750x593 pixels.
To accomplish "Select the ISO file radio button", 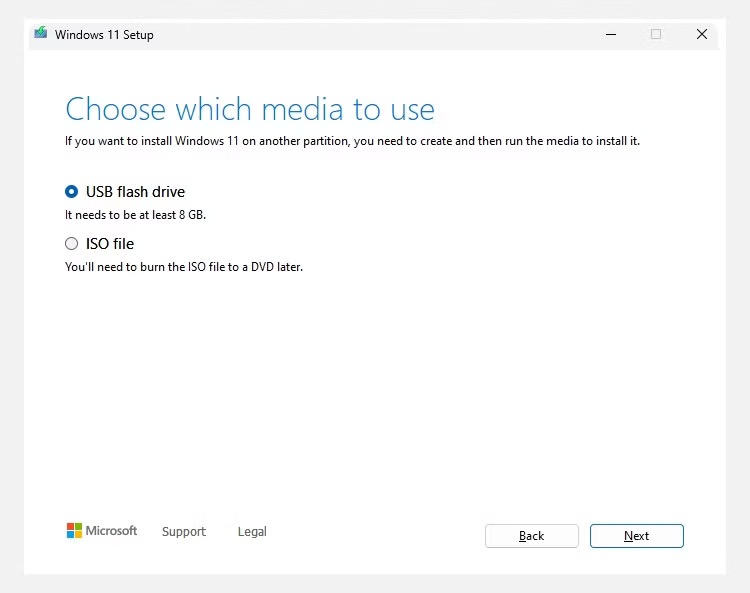I will [x=71, y=244].
